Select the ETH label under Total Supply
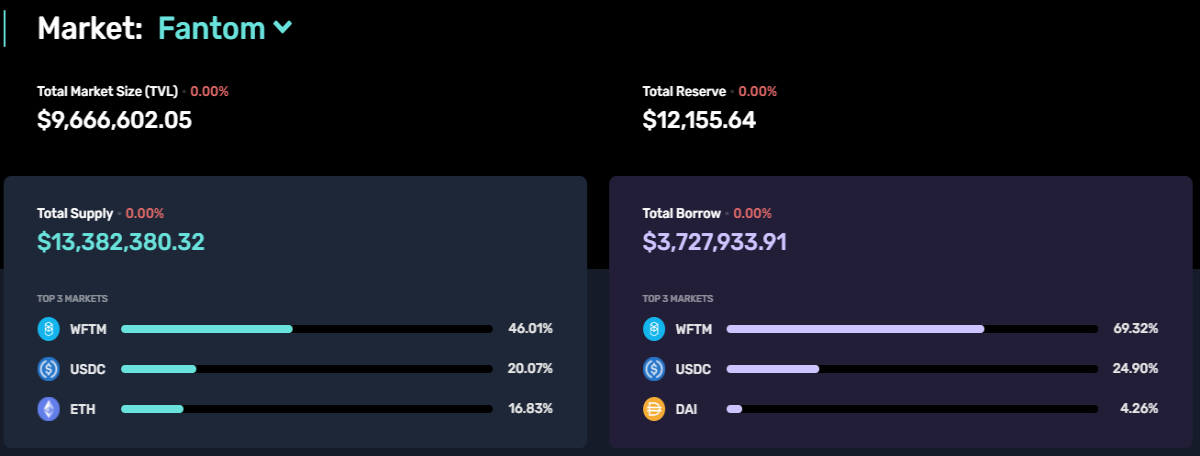 82,409
